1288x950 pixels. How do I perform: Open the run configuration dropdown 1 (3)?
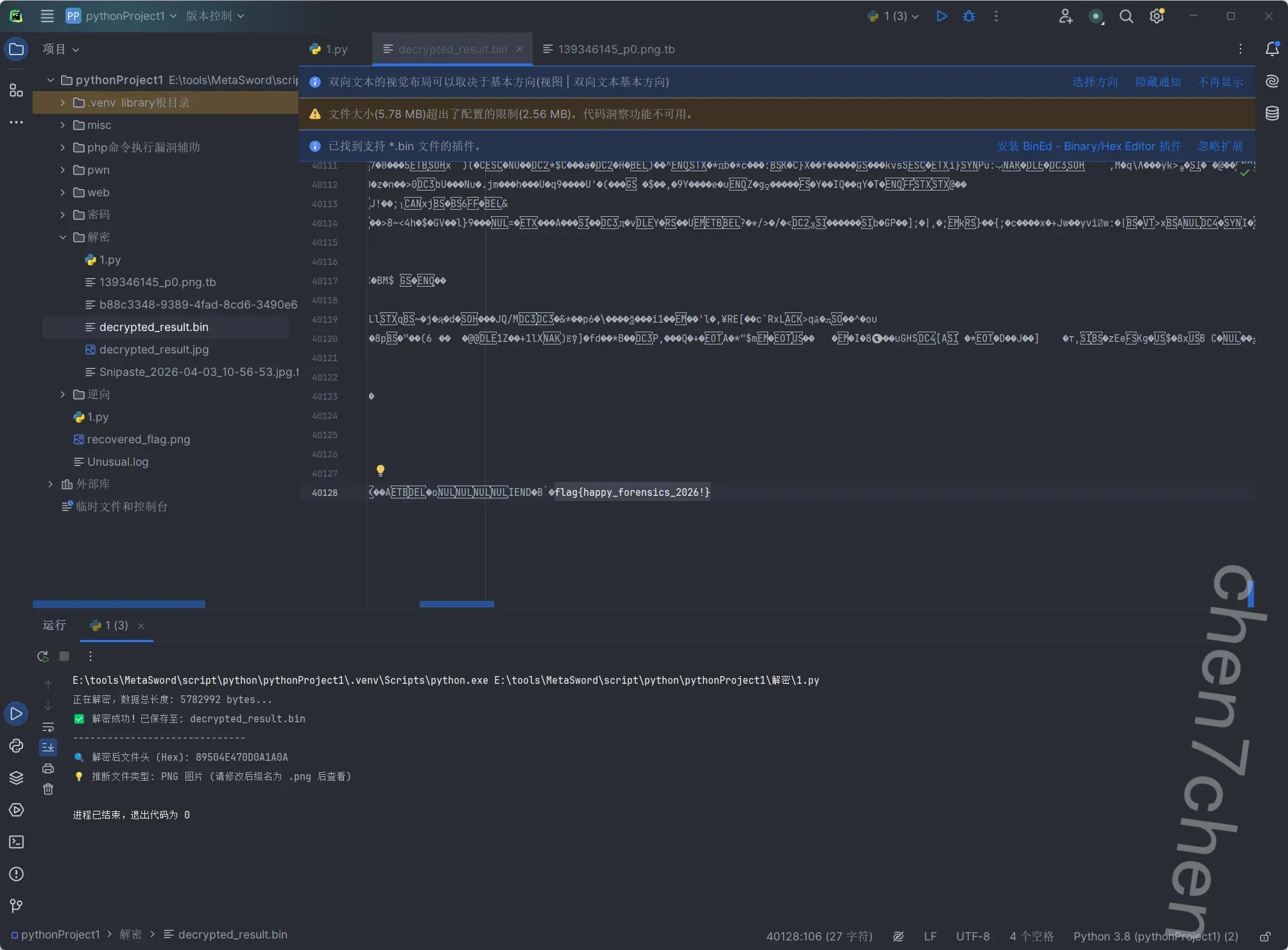tap(893, 16)
